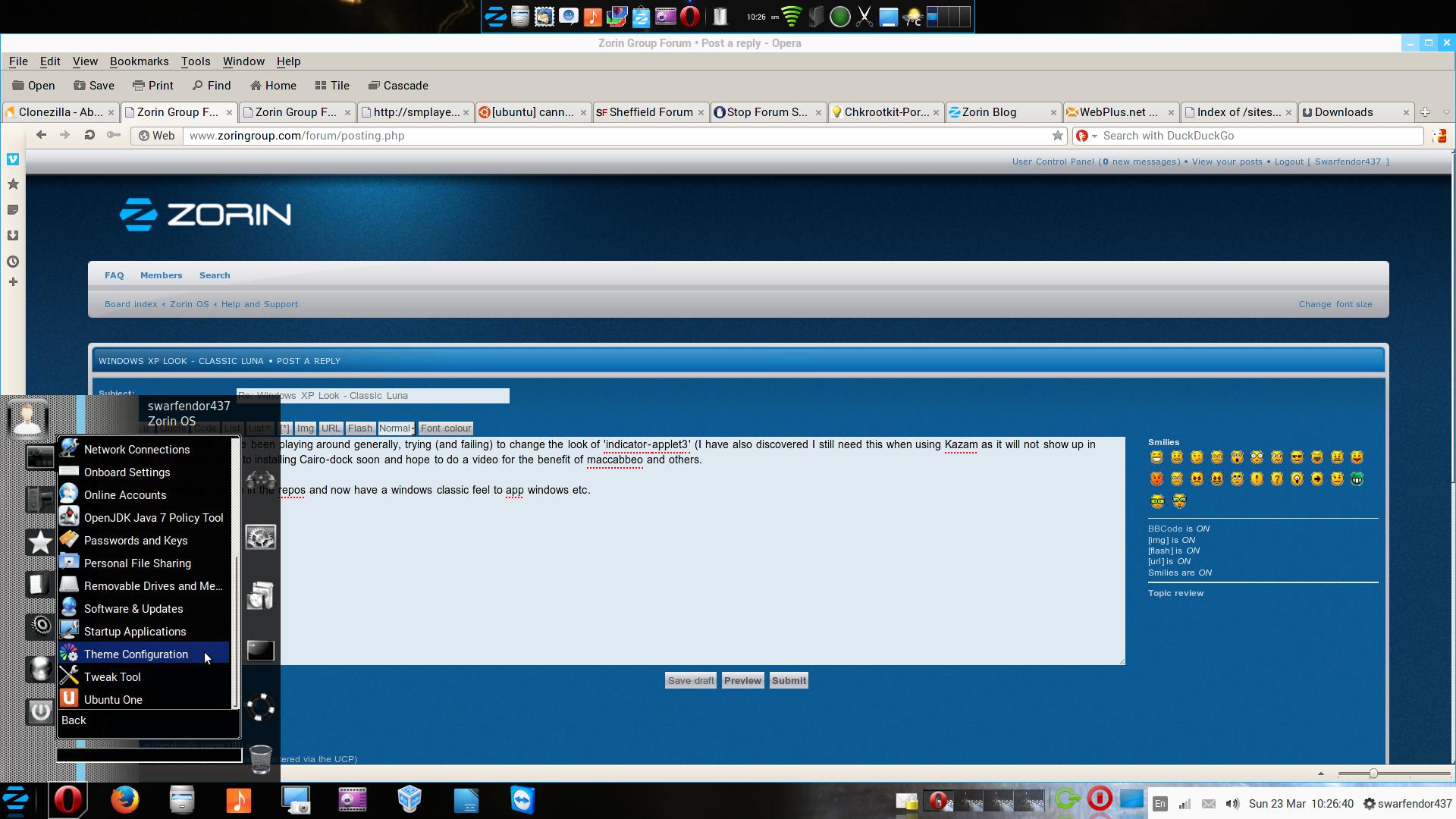
Task: Click the Preview button
Action: point(743,680)
